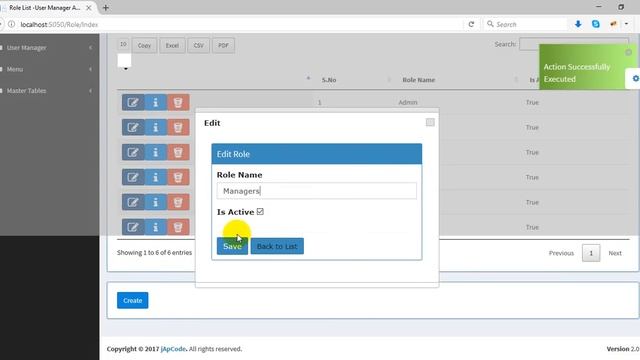Viewport: 640px width, 360px height.
Task: Open info icon in the last table row
Action: (156, 227)
